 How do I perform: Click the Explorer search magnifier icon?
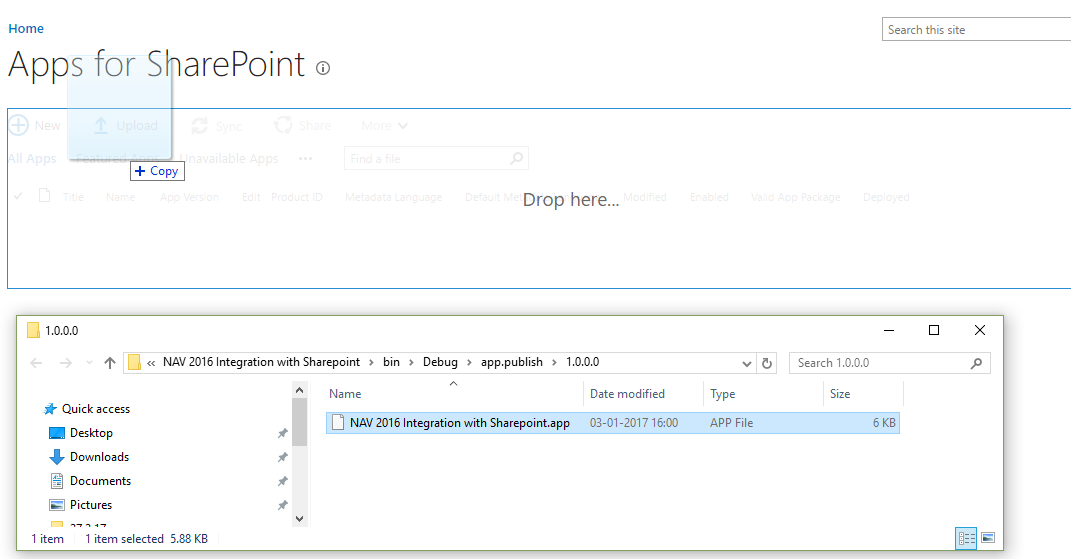[x=977, y=363]
